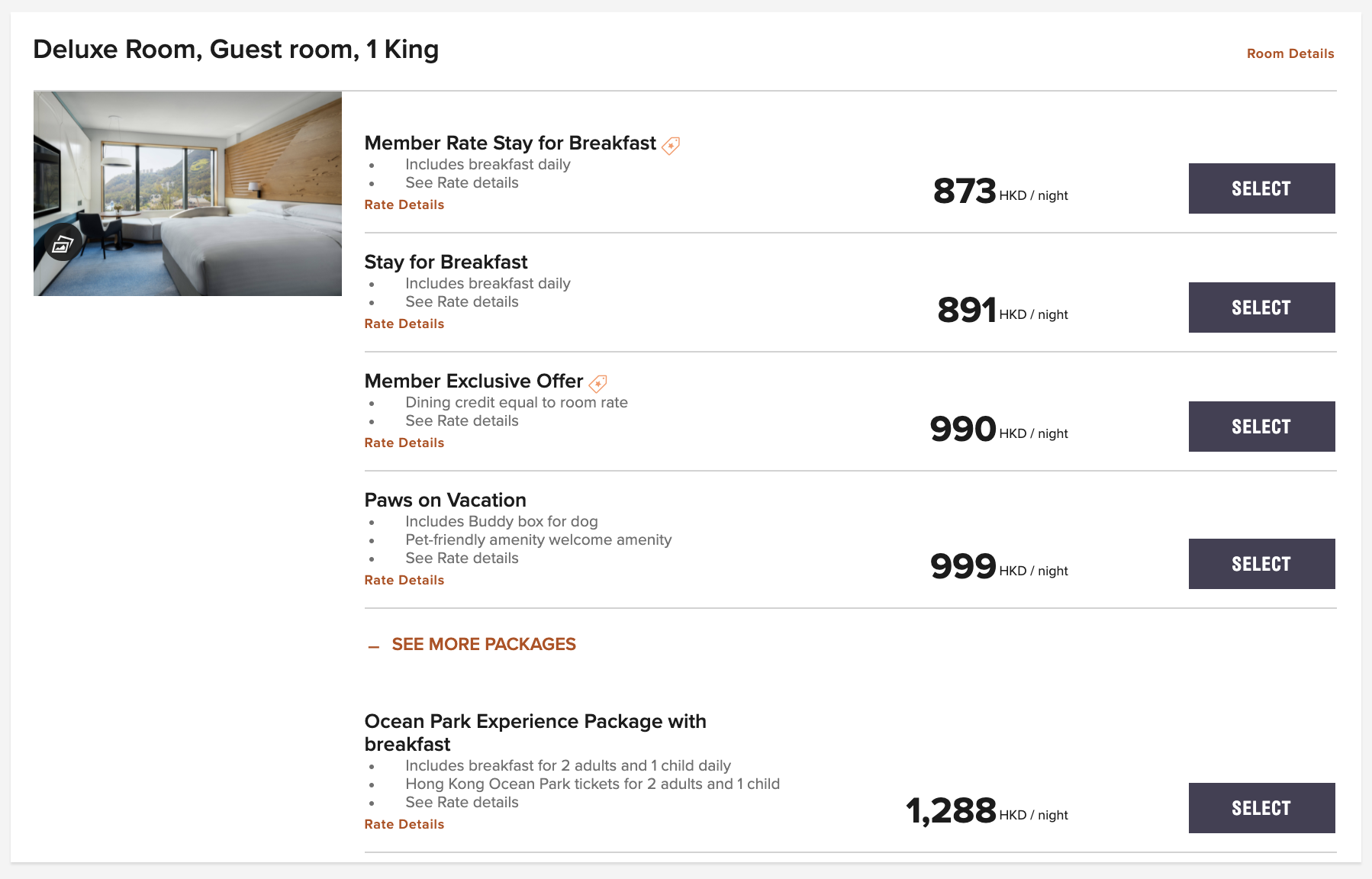Select the 1,288 HKD Ocean Park package
The height and width of the screenshot is (879, 1372).
[1261, 808]
